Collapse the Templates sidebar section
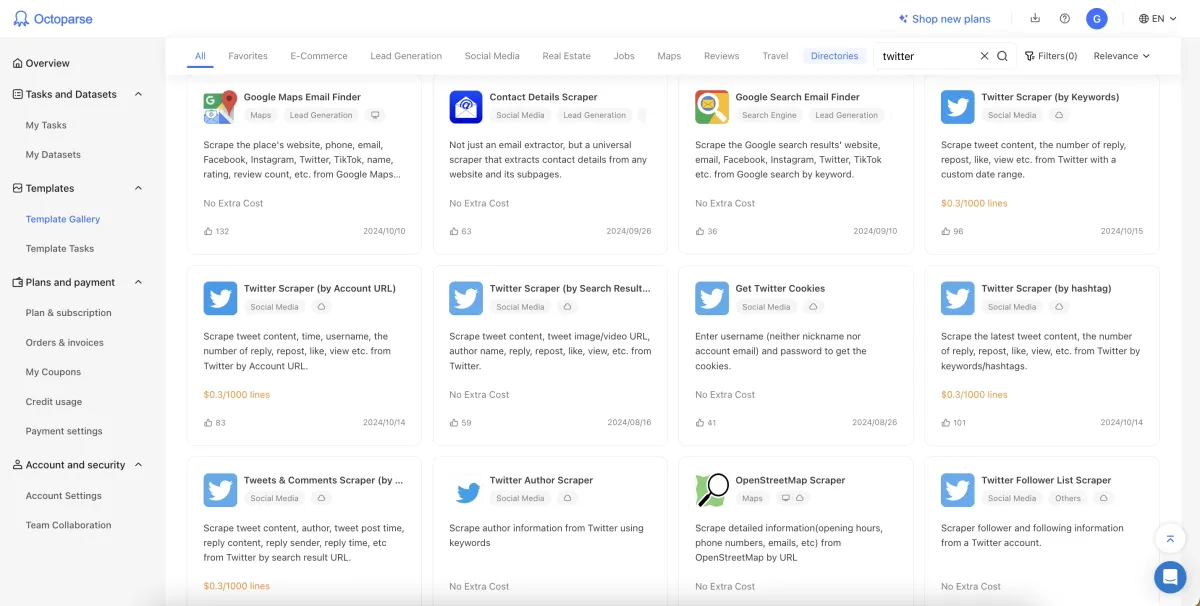Viewport: 1200px width, 606px height. (138, 188)
